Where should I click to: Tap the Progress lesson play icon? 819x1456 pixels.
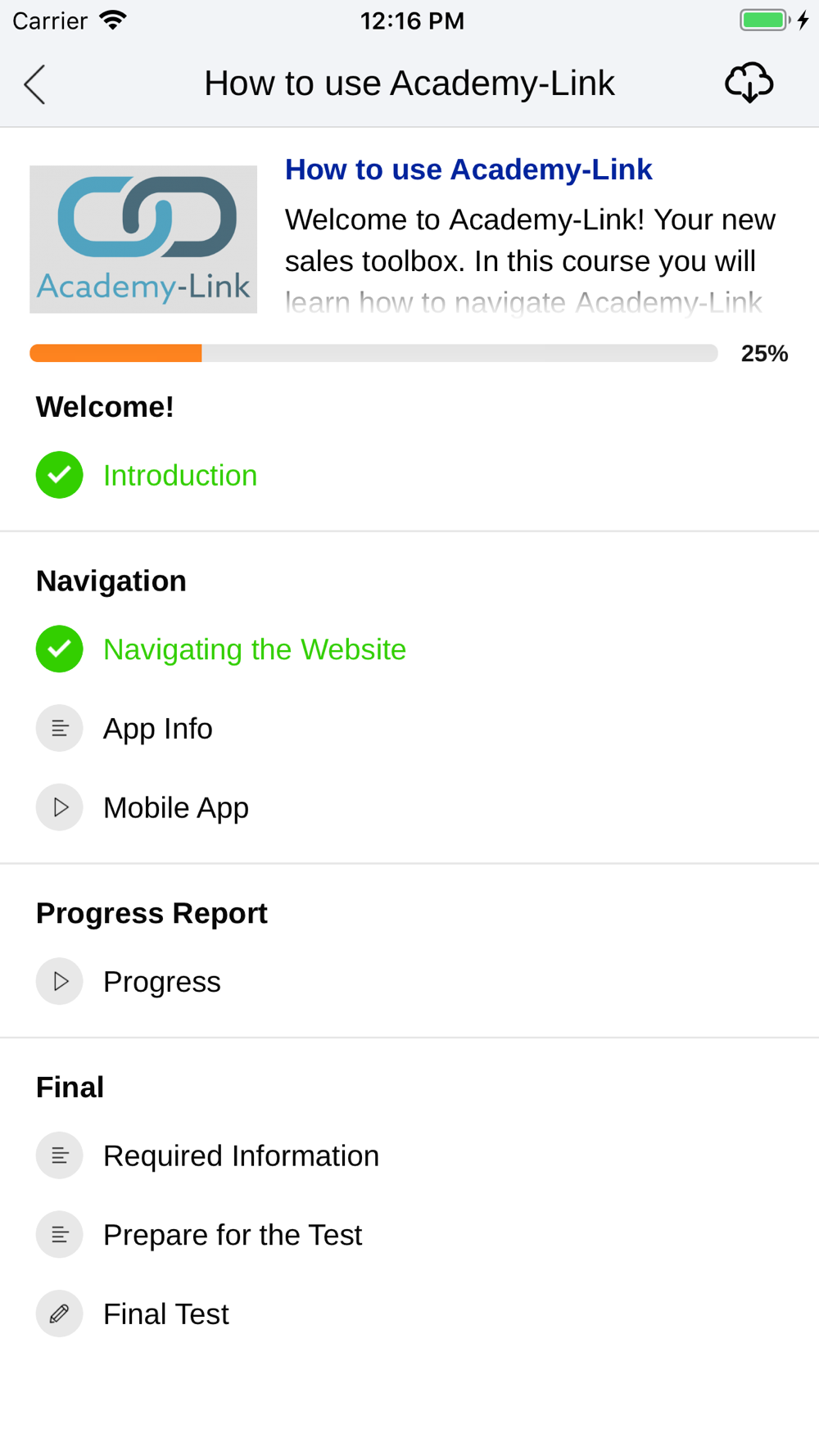[x=59, y=981]
